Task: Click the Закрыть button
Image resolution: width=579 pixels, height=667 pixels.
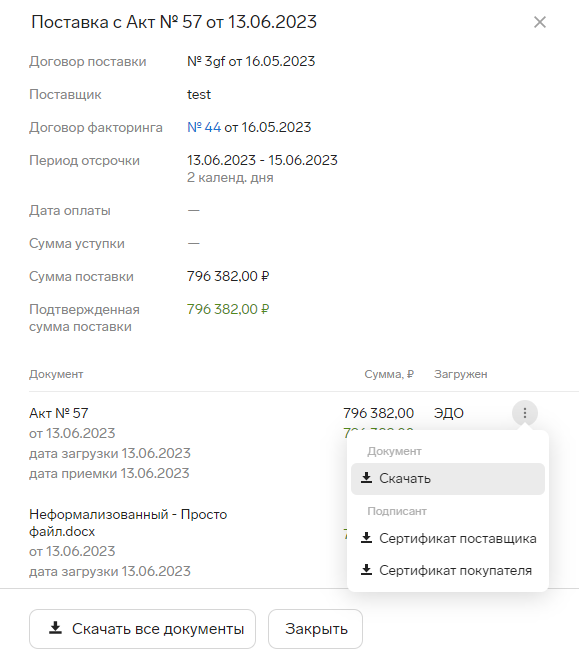Action: pos(315,629)
